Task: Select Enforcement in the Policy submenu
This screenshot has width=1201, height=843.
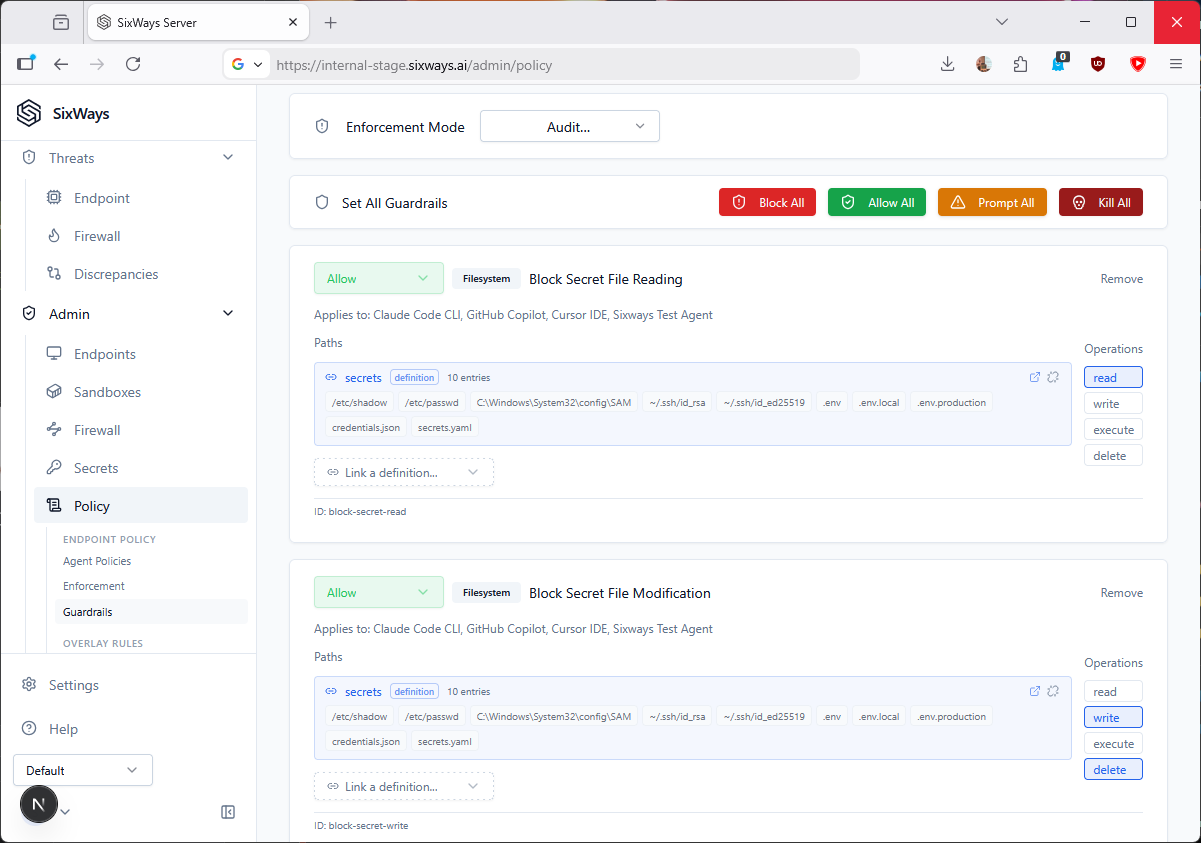Action: 94,586
